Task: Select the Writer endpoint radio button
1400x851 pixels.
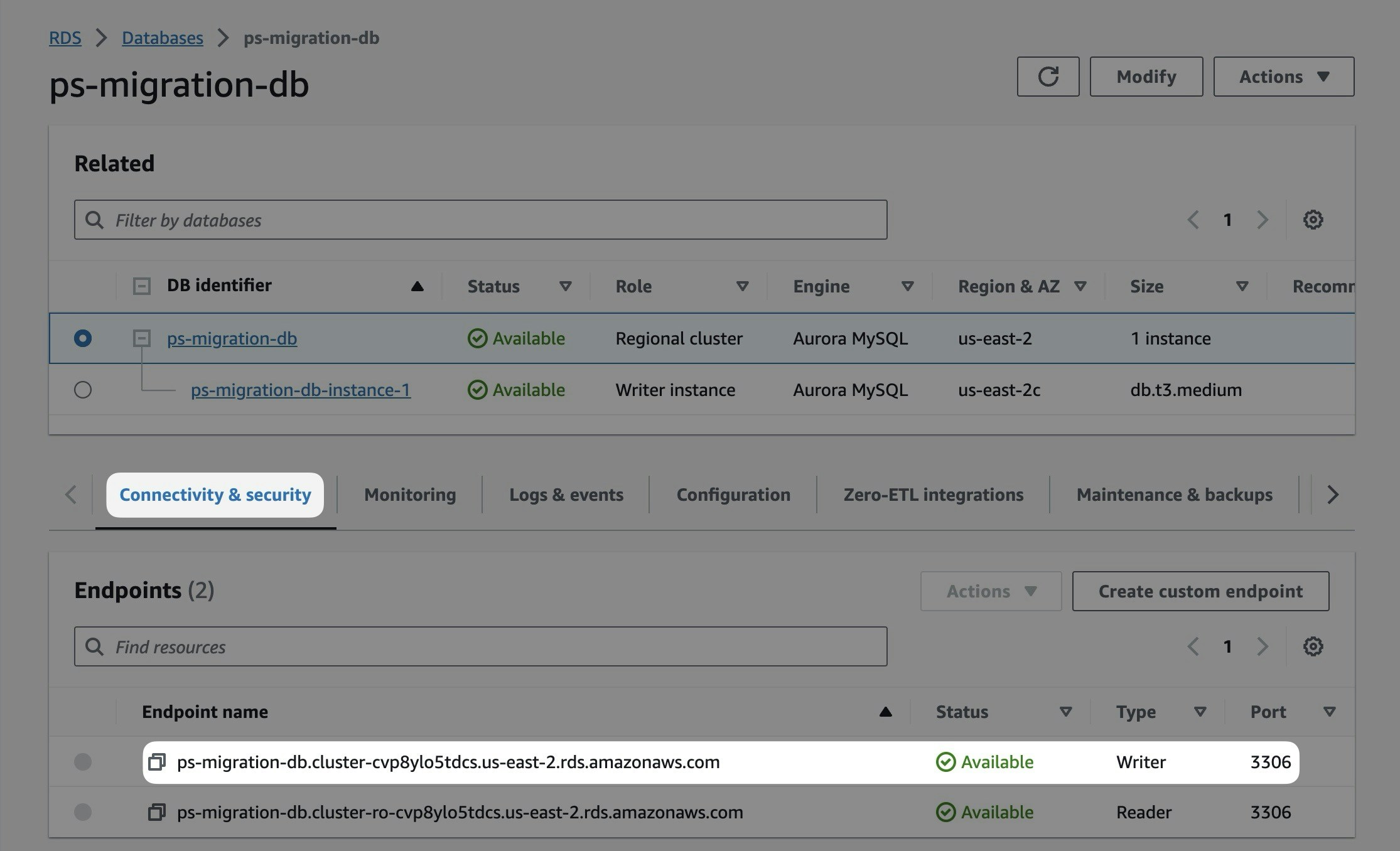Action: (83, 762)
